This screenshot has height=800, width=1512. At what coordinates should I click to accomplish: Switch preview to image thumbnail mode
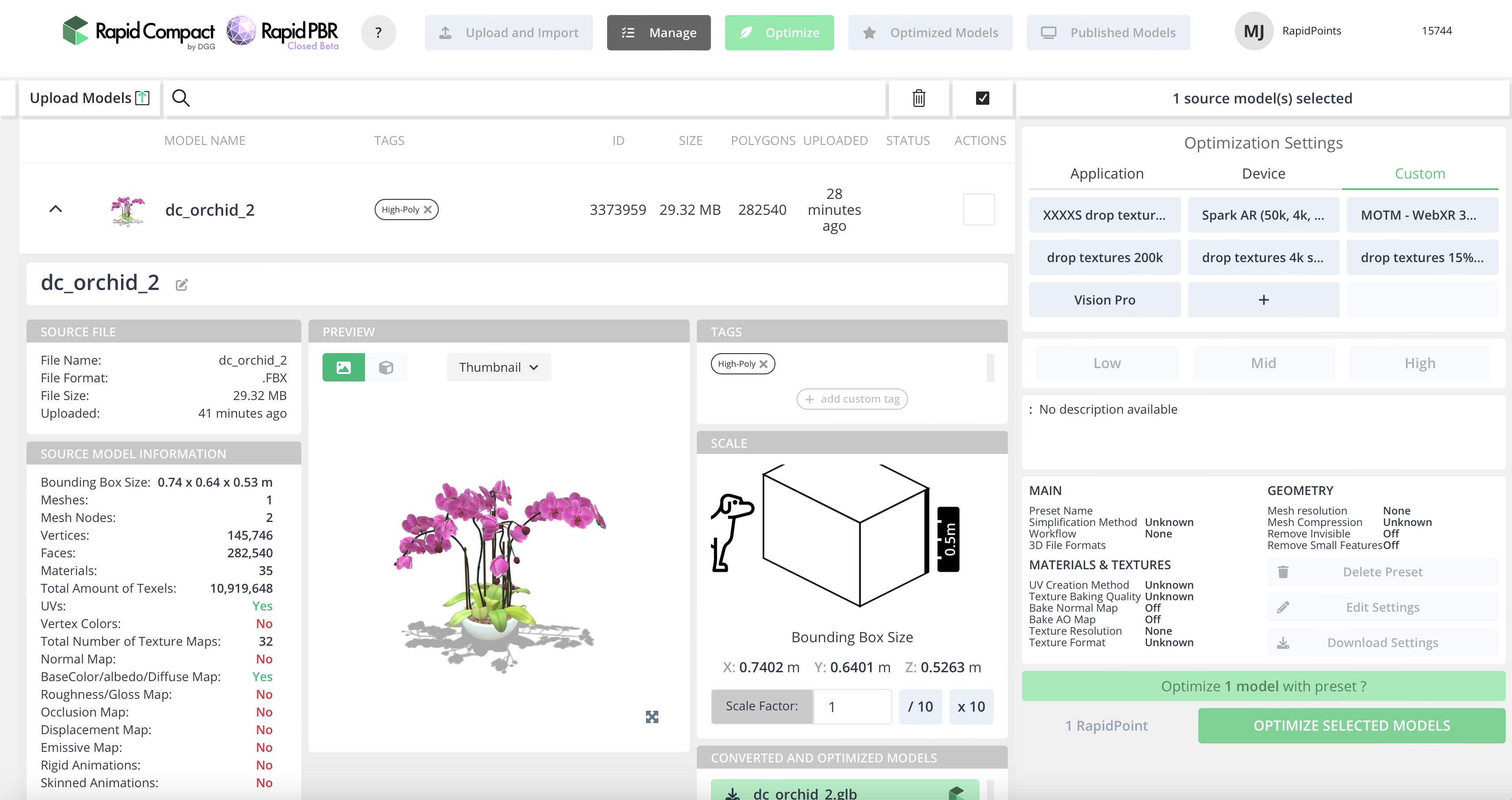click(x=343, y=367)
